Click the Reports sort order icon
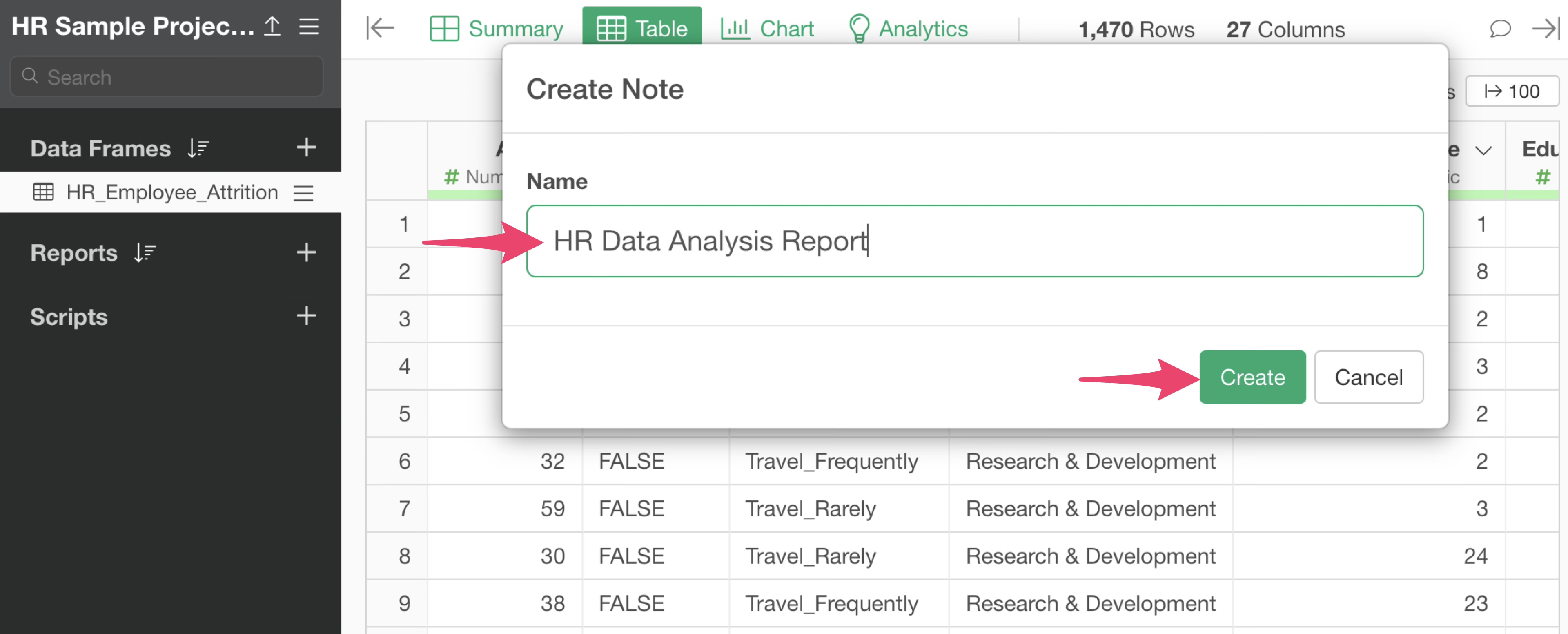Image resolution: width=1568 pixels, height=634 pixels. tap(145, 253)
